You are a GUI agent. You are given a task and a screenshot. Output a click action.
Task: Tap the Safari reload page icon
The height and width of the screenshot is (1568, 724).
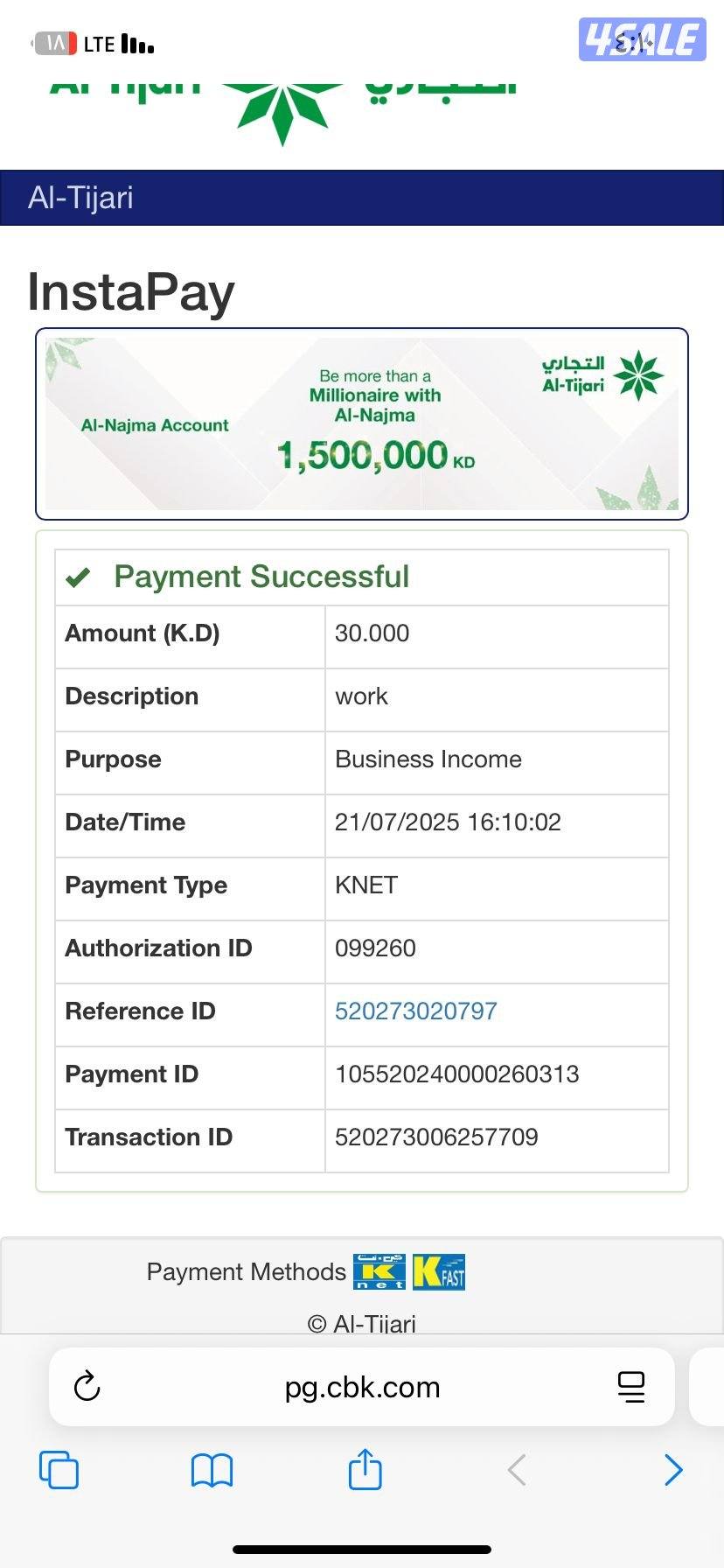[87, 1387]
